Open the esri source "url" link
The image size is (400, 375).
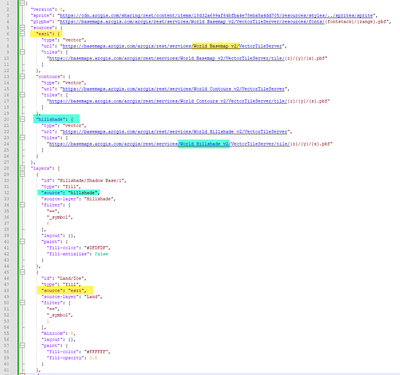coord(172,46)
